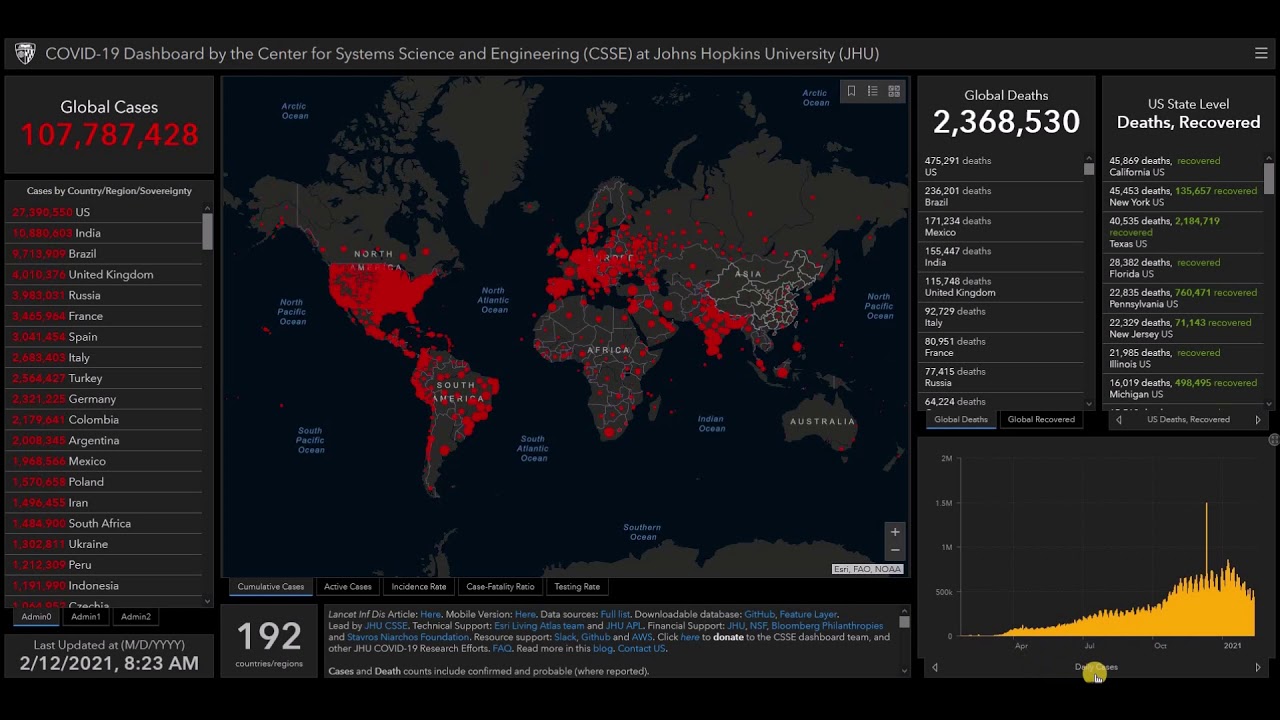The height and width of the screenshot is (720, 1280).
Task: Go to next chart using right arrow
Action: (1258, 667)
